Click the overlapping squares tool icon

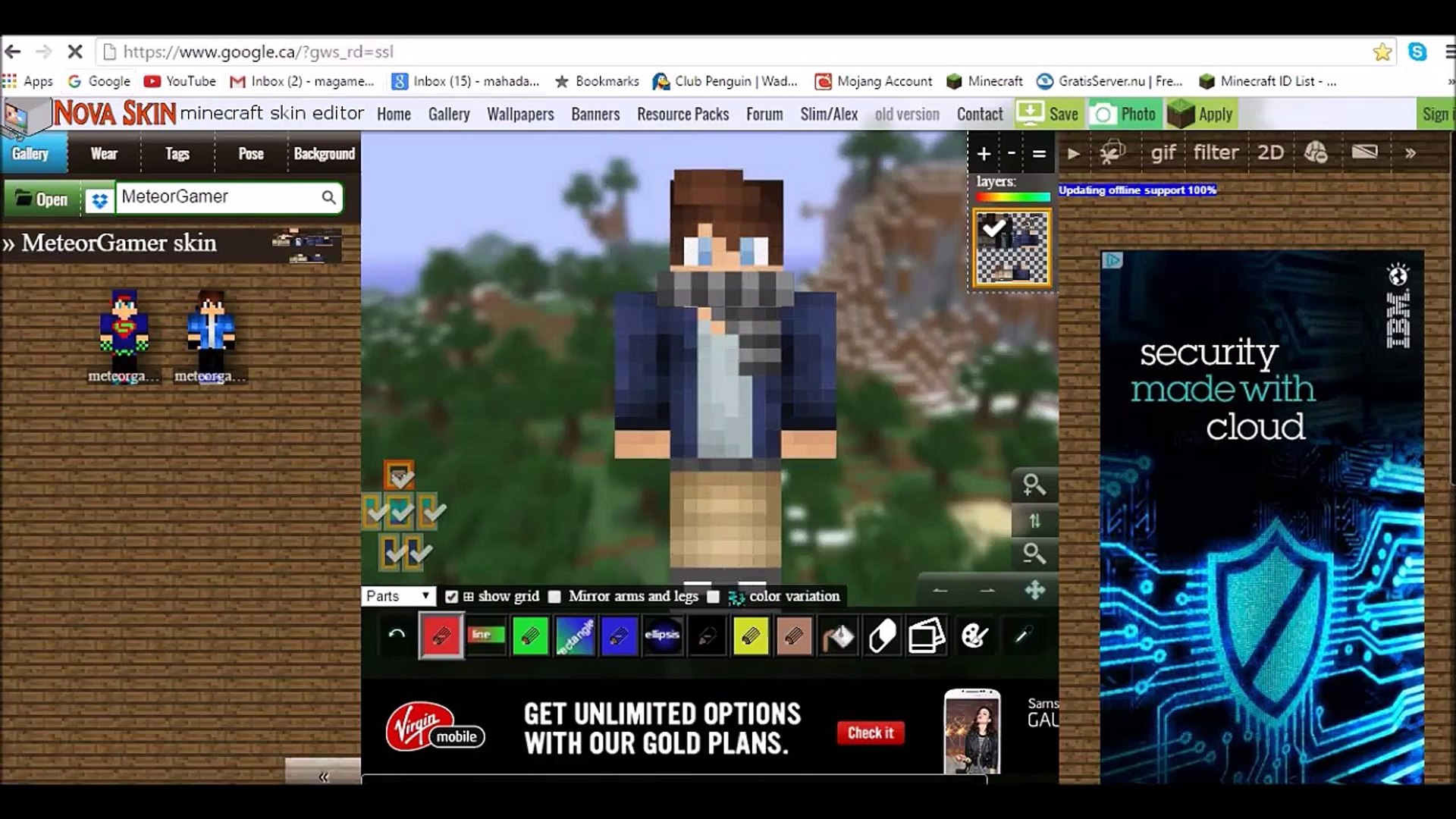pos(927,635)
